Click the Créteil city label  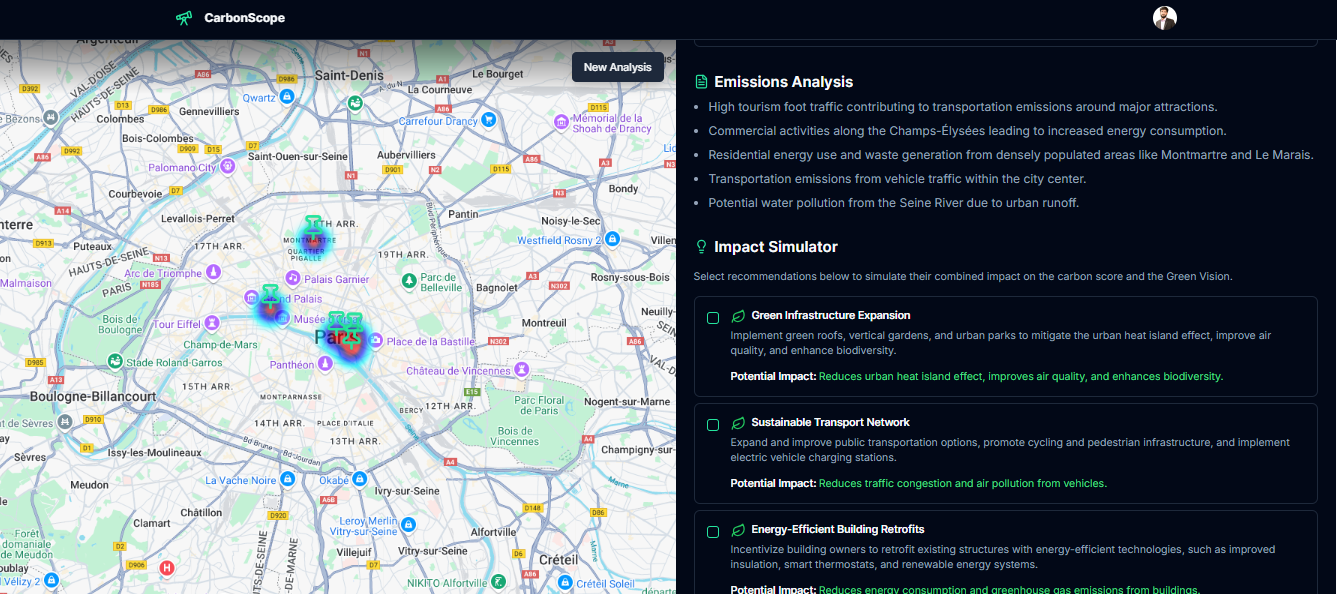558,559
